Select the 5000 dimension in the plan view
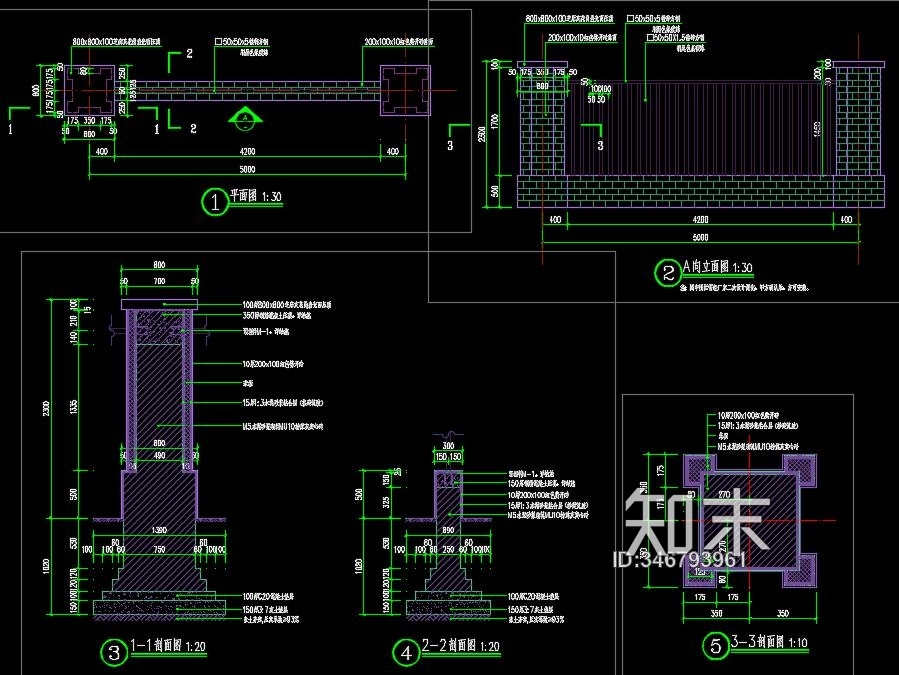 tap(248, 167)
